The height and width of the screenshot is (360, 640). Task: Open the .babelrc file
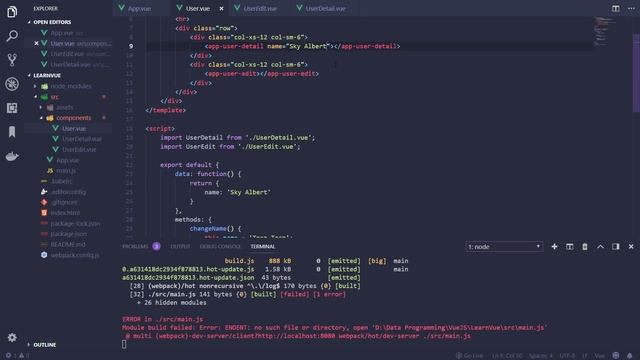[67, 181]
